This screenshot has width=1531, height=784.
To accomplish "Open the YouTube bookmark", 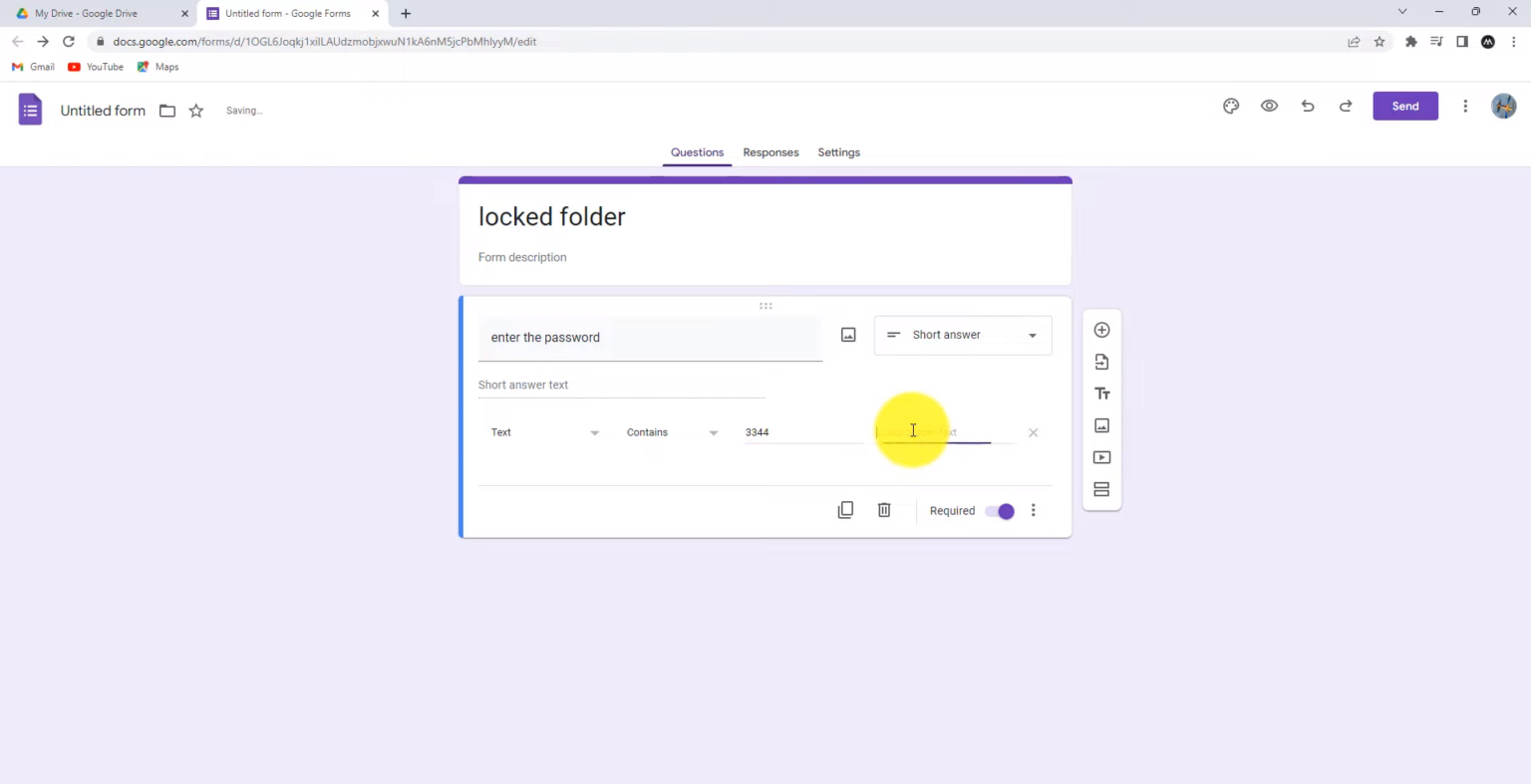I will 96,67.
